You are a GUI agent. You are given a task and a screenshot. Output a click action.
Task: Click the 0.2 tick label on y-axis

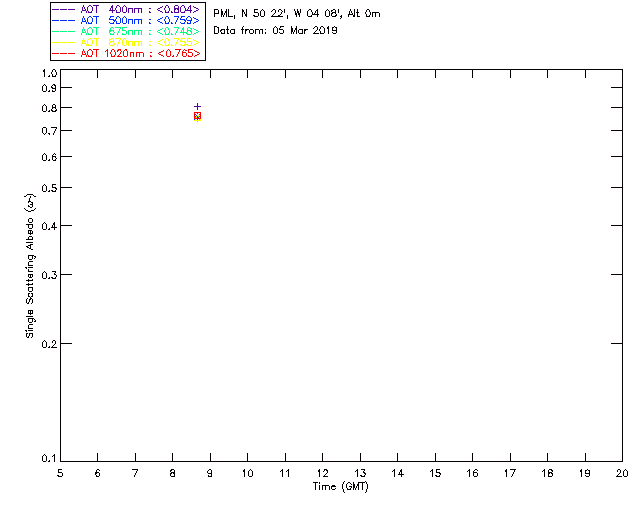pyautogui.click(x=48, y=344)
